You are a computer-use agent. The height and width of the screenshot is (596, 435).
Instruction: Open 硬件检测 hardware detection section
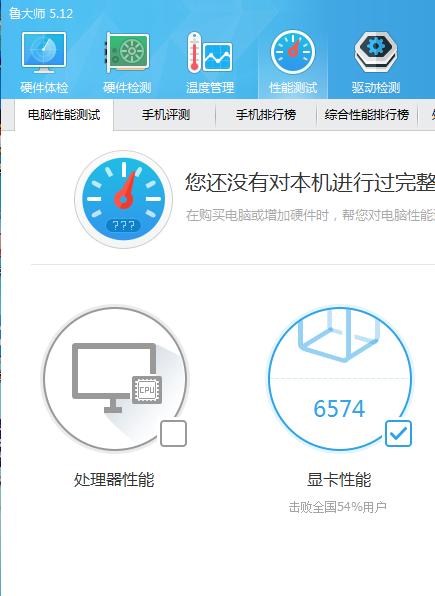127,63
